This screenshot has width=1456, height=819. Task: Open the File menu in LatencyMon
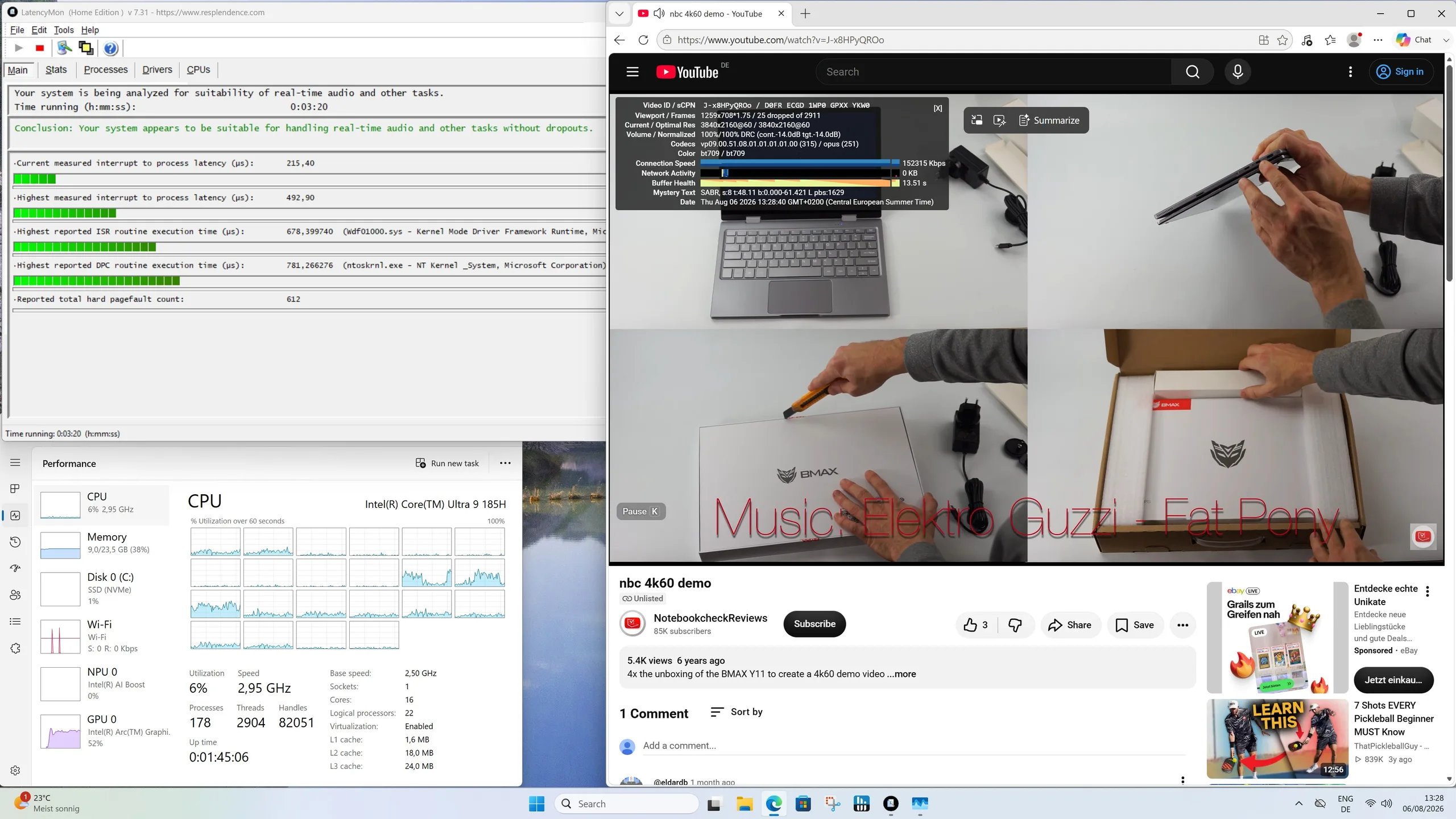coord(17,30)
